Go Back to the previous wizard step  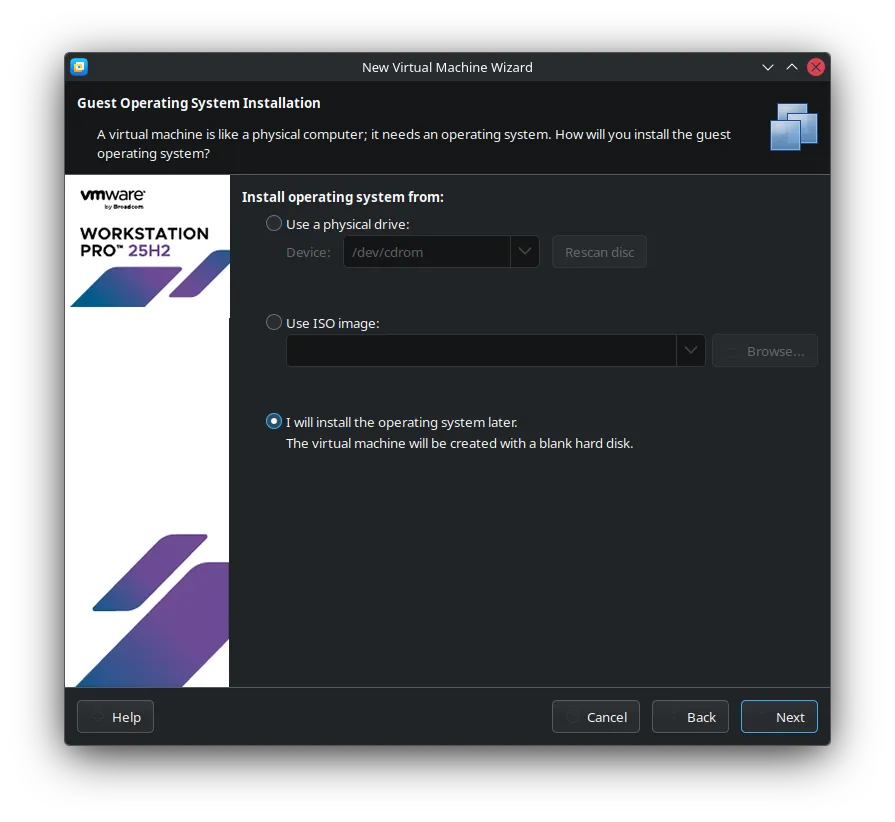(690, 717)
